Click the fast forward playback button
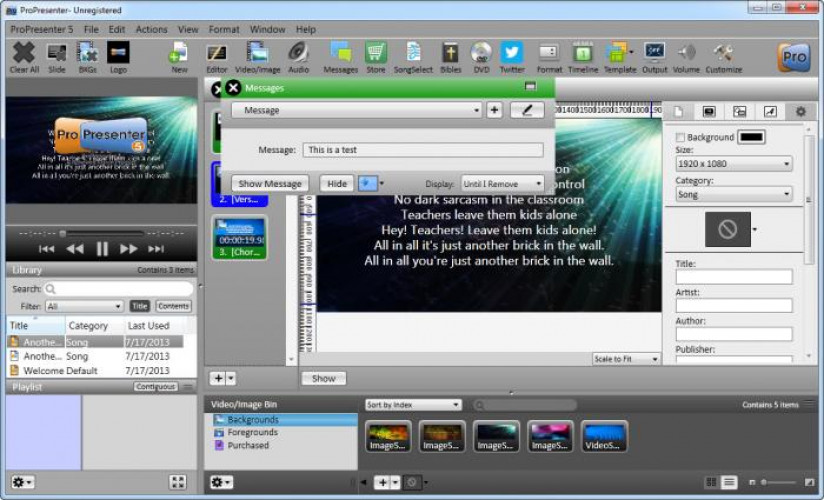 (129, 249)
